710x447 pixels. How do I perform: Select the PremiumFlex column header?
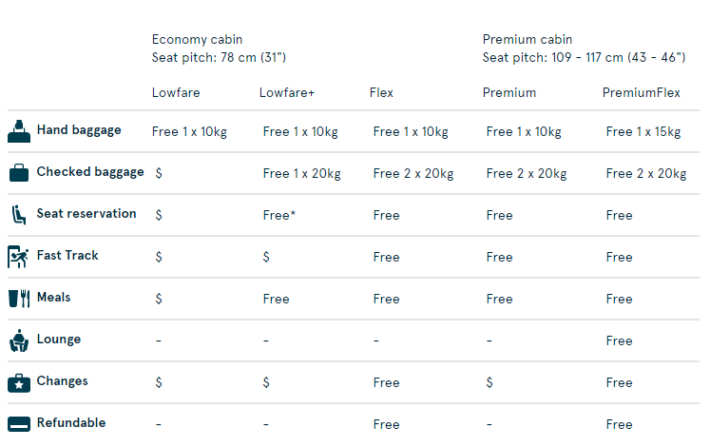(641, 93)
